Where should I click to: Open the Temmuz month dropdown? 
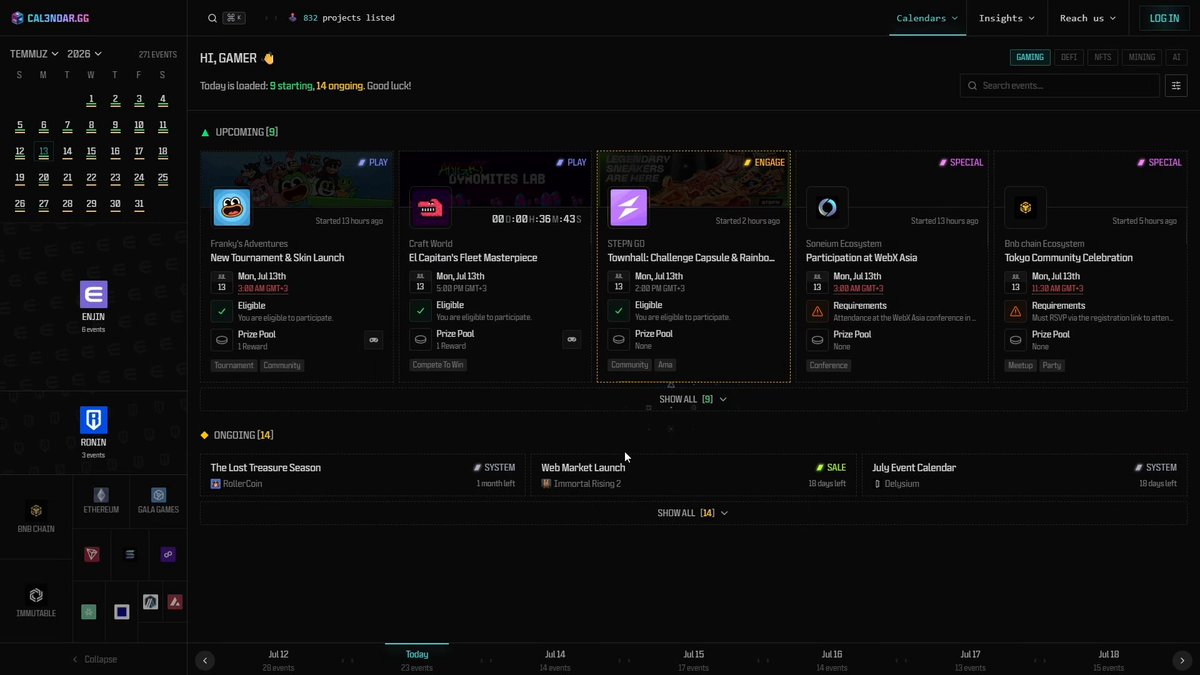(34, 54)
